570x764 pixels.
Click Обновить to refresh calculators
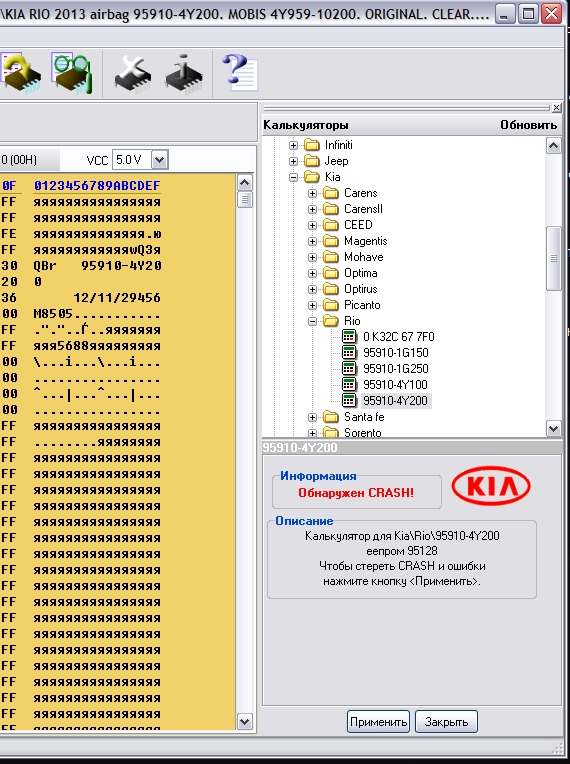pyautogui.click(x=529, y=125)
